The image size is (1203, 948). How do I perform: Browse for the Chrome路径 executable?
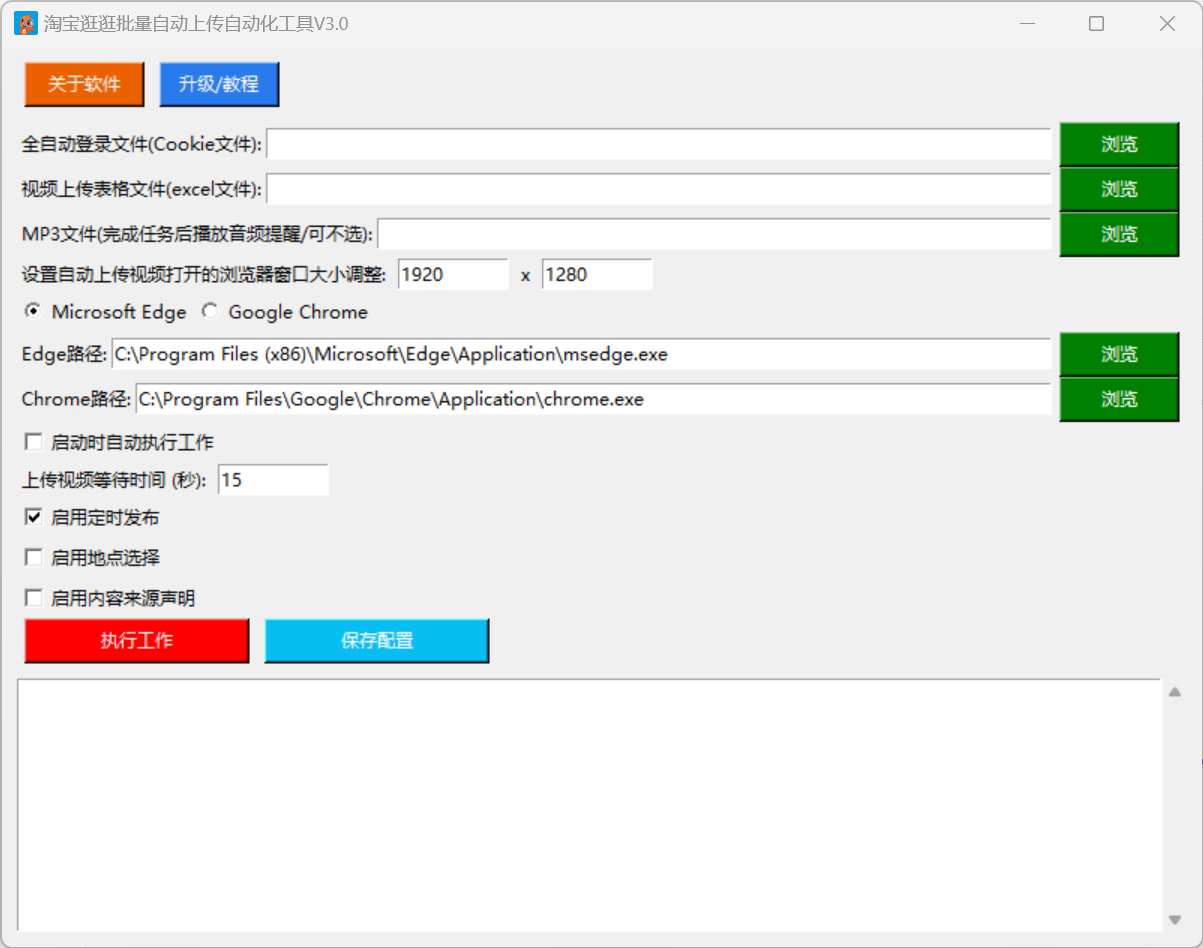pos(1119,399)
